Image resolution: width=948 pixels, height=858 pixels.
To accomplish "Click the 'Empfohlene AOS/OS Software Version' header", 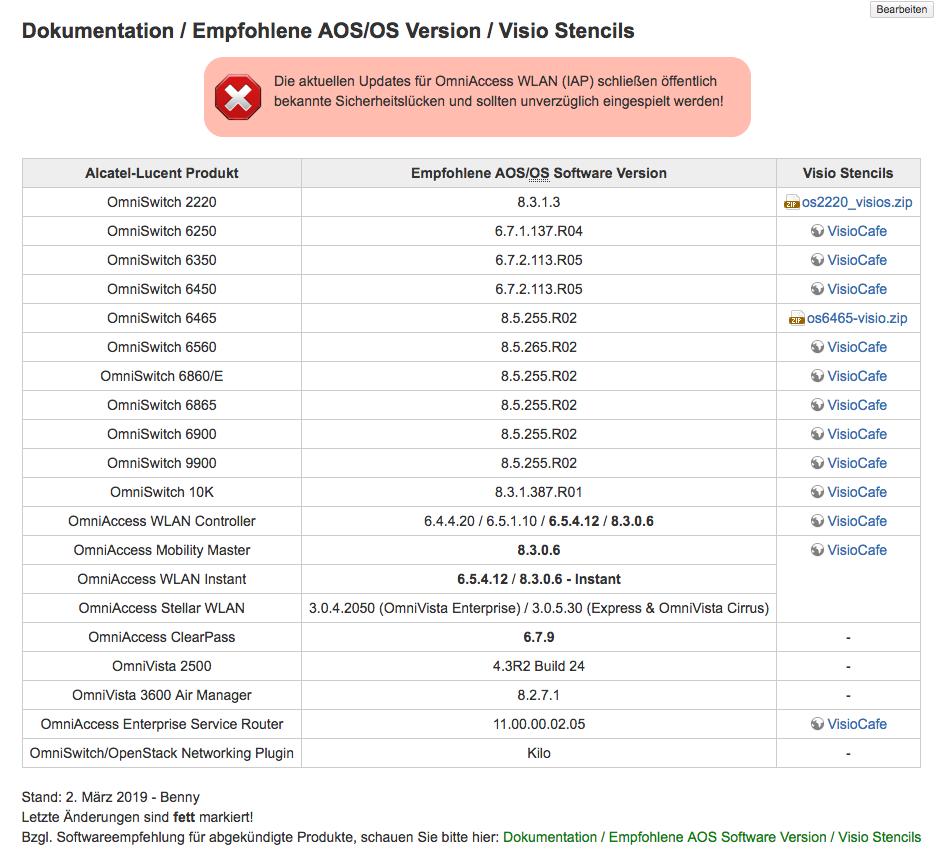I will [539, 173].
